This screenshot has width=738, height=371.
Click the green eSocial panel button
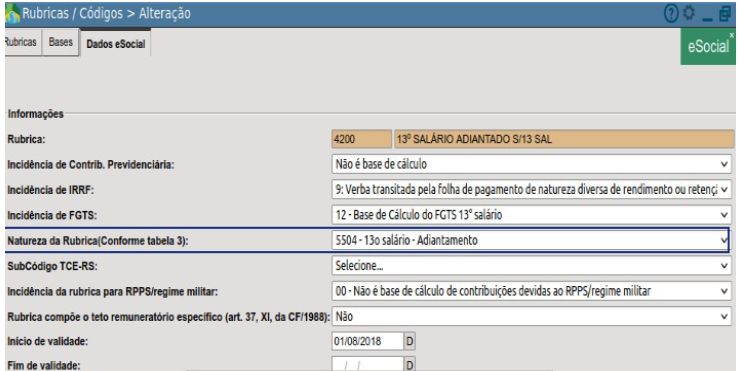point(708,47)
